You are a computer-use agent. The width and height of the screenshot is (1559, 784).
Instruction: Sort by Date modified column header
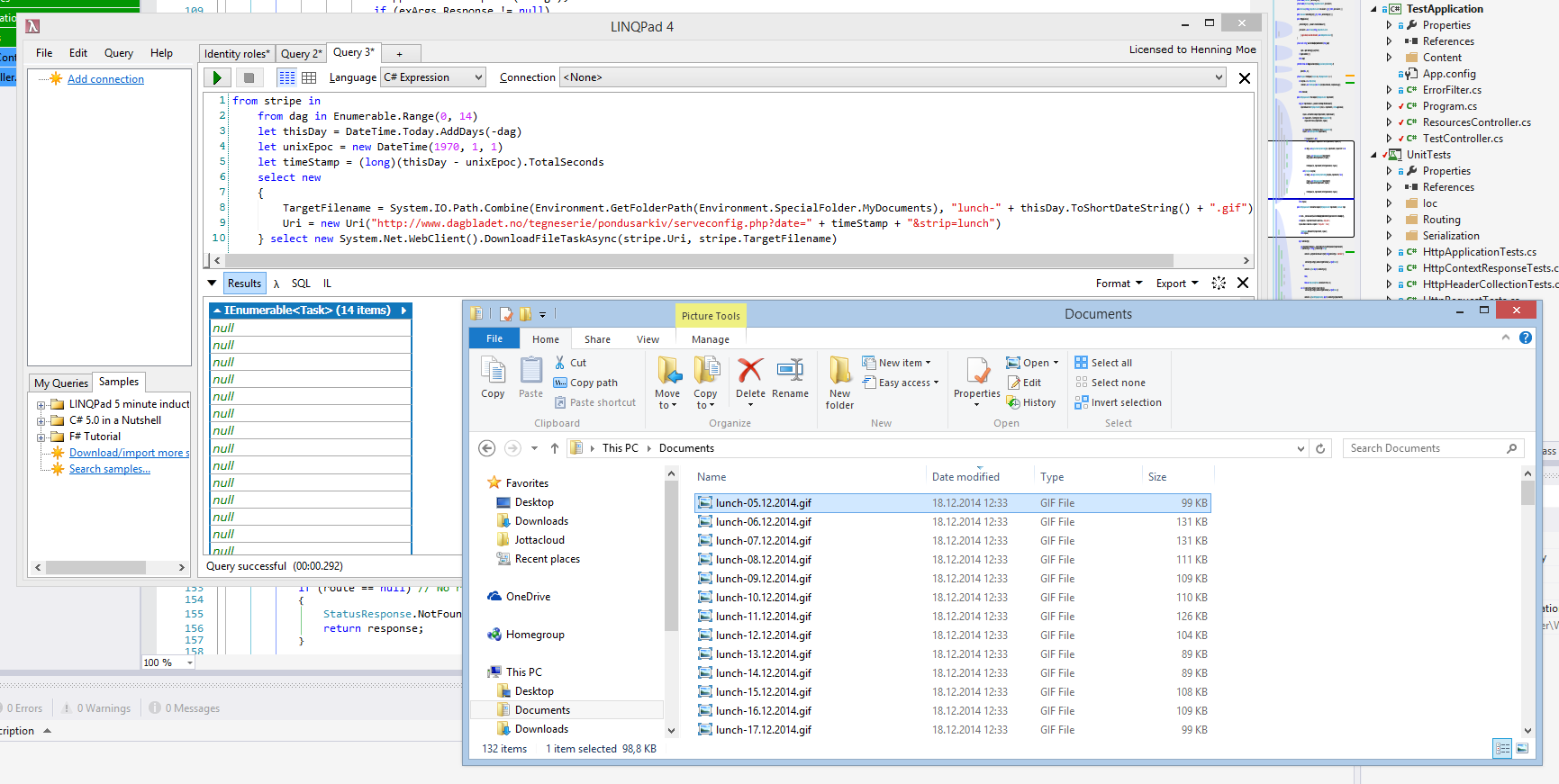coord(965,477)
